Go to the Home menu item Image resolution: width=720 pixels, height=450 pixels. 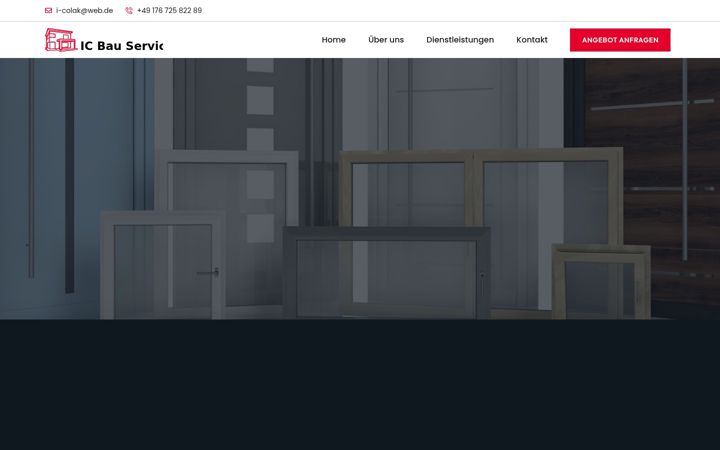333,40
